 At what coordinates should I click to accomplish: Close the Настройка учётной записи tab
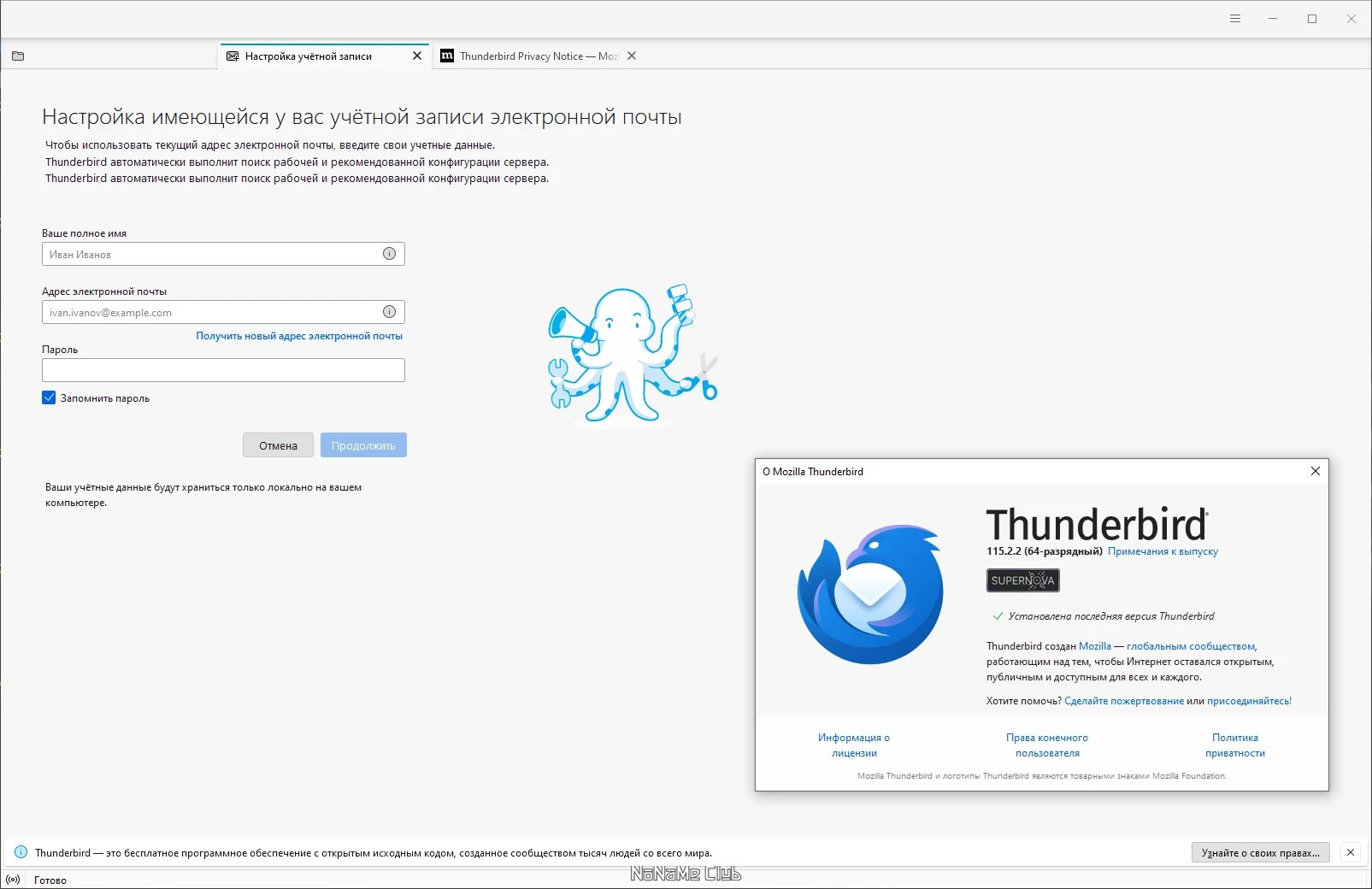[x=417, y=56]
